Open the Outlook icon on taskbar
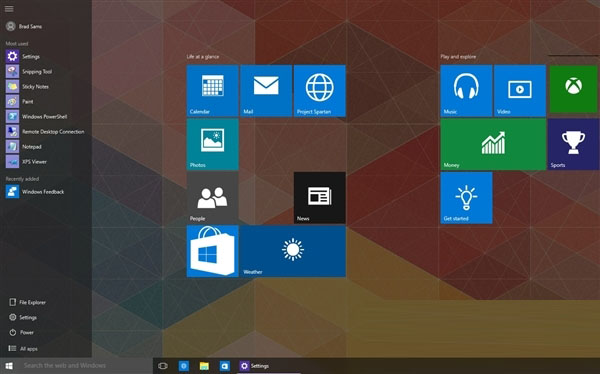Image resolution: width=600 pixels, height=374 pixels. click(225, 366)
